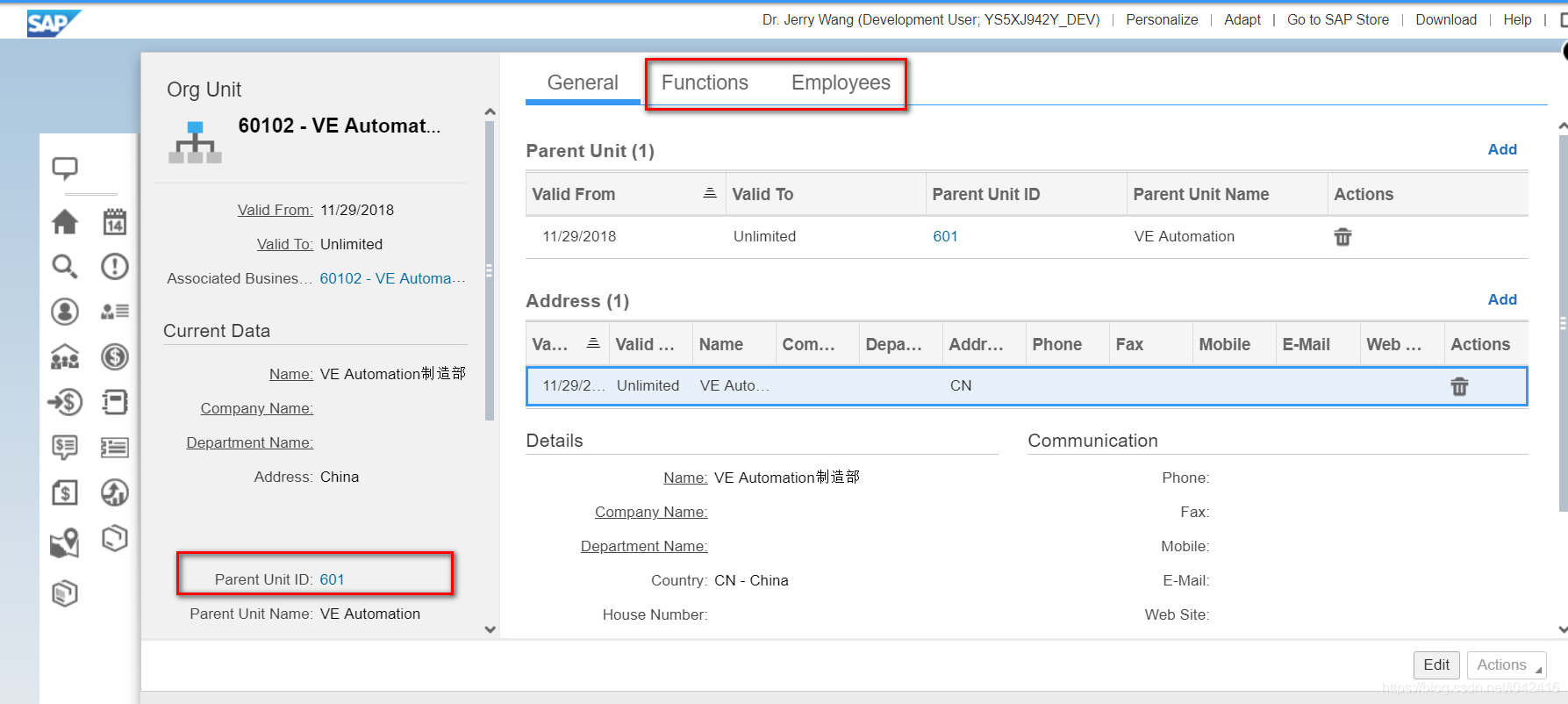
Task: Open the exclamation alert icon
Action: click(x=115, y=266)
